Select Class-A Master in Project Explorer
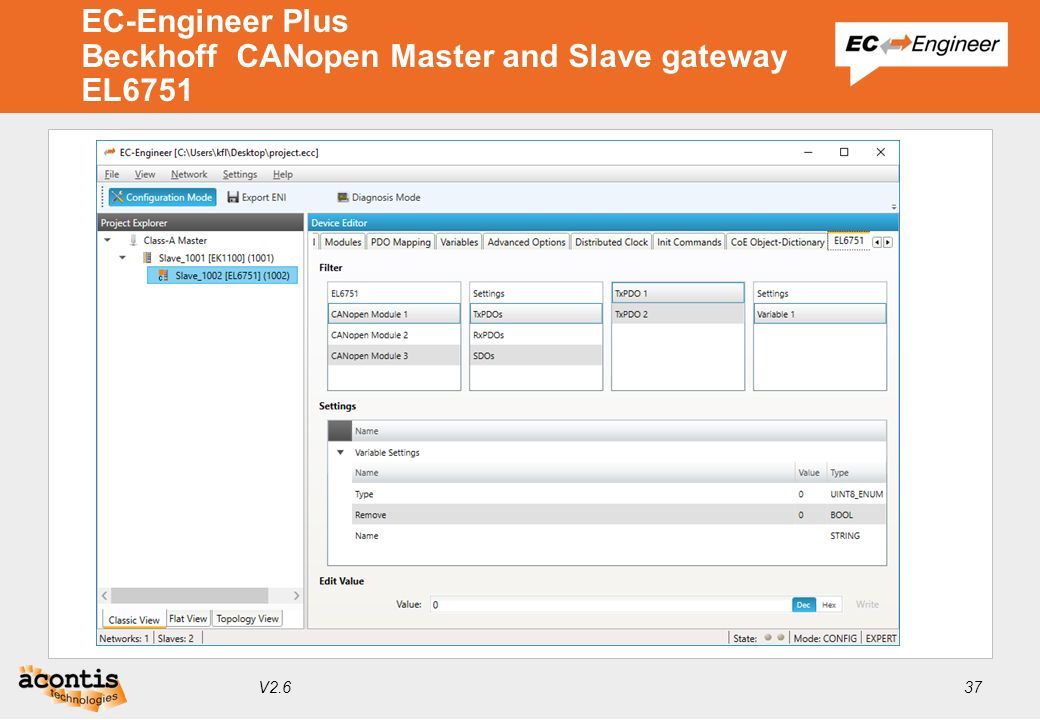1040x720 pixels. coord(175,240)
